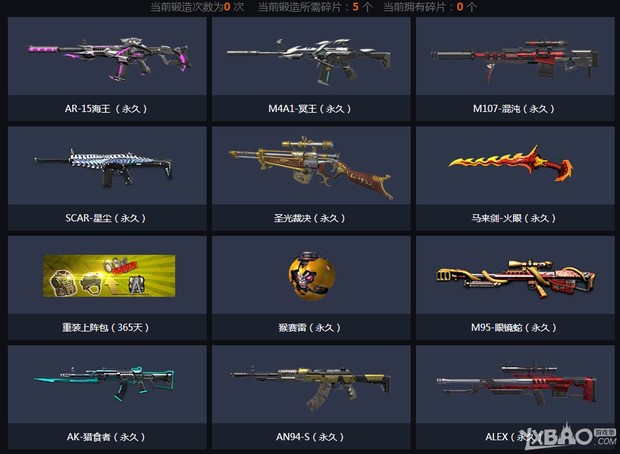Viewport: 620px width, 454px height.
Task: Click the M95-眼镜蛇（永久）label
Action: [x=514, y=327]
